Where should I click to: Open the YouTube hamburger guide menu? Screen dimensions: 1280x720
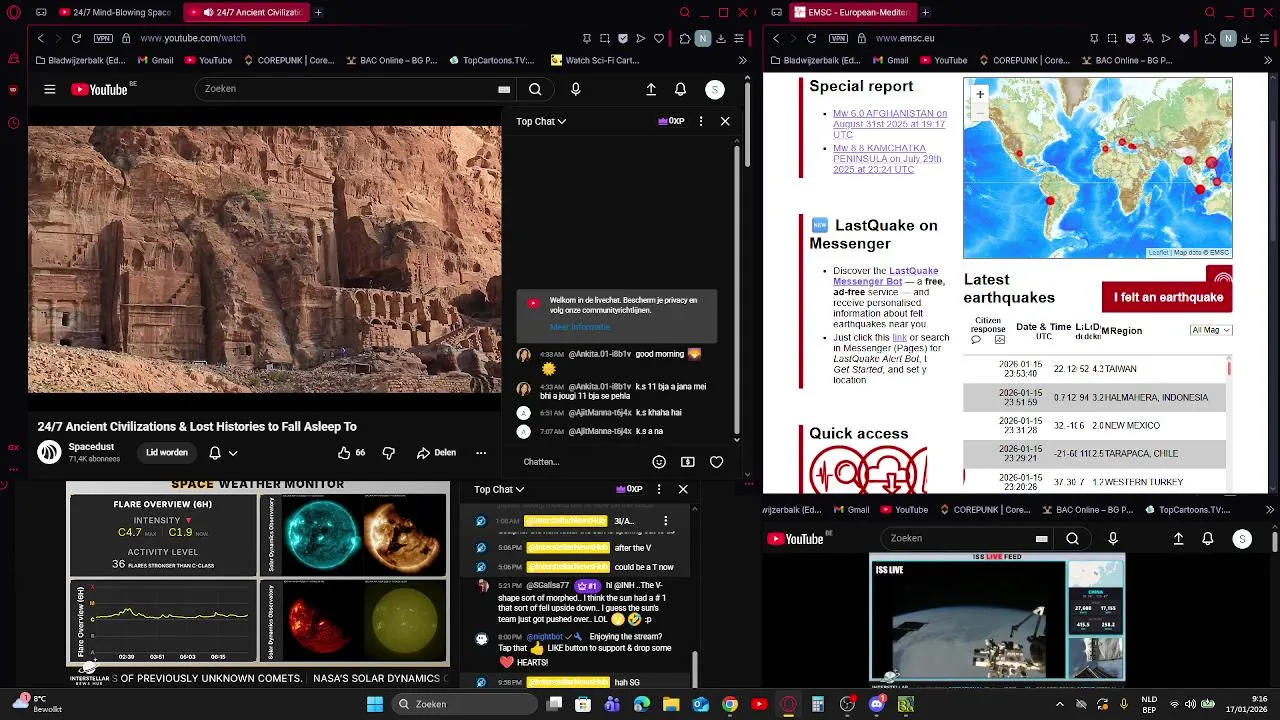tap(49, 89)
